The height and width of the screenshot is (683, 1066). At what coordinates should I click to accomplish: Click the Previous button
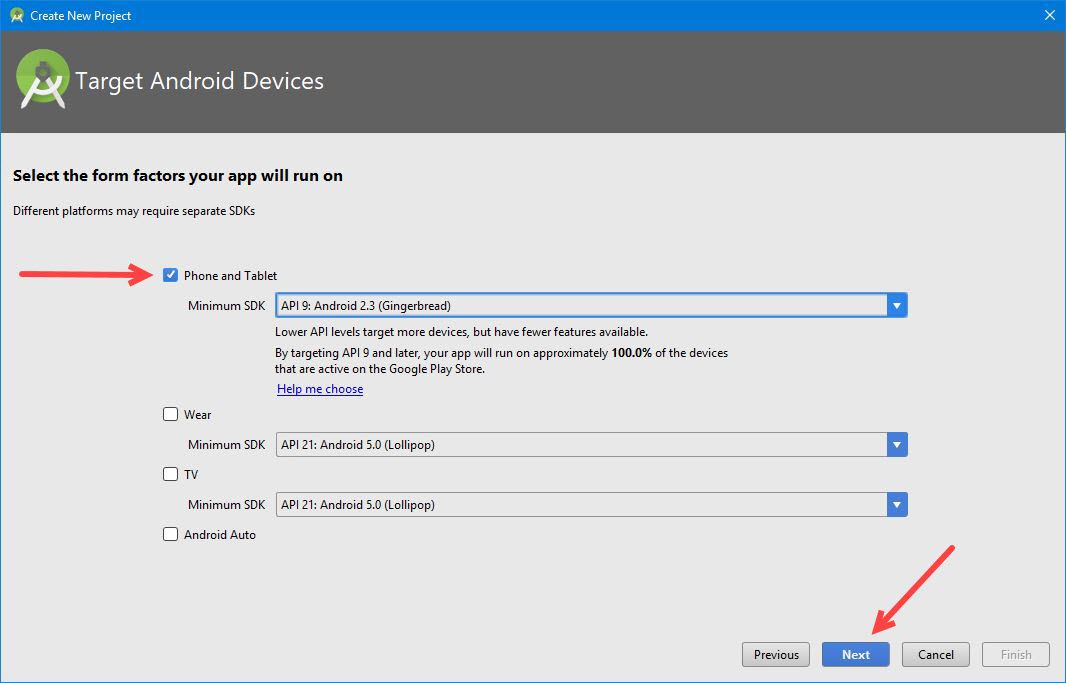coord(776,654)
